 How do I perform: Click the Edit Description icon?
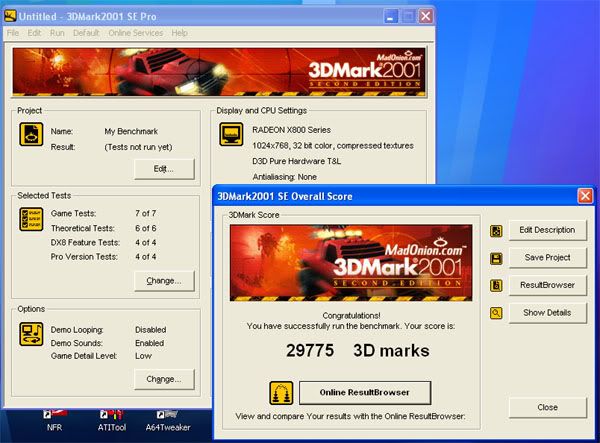coord(496,231)
